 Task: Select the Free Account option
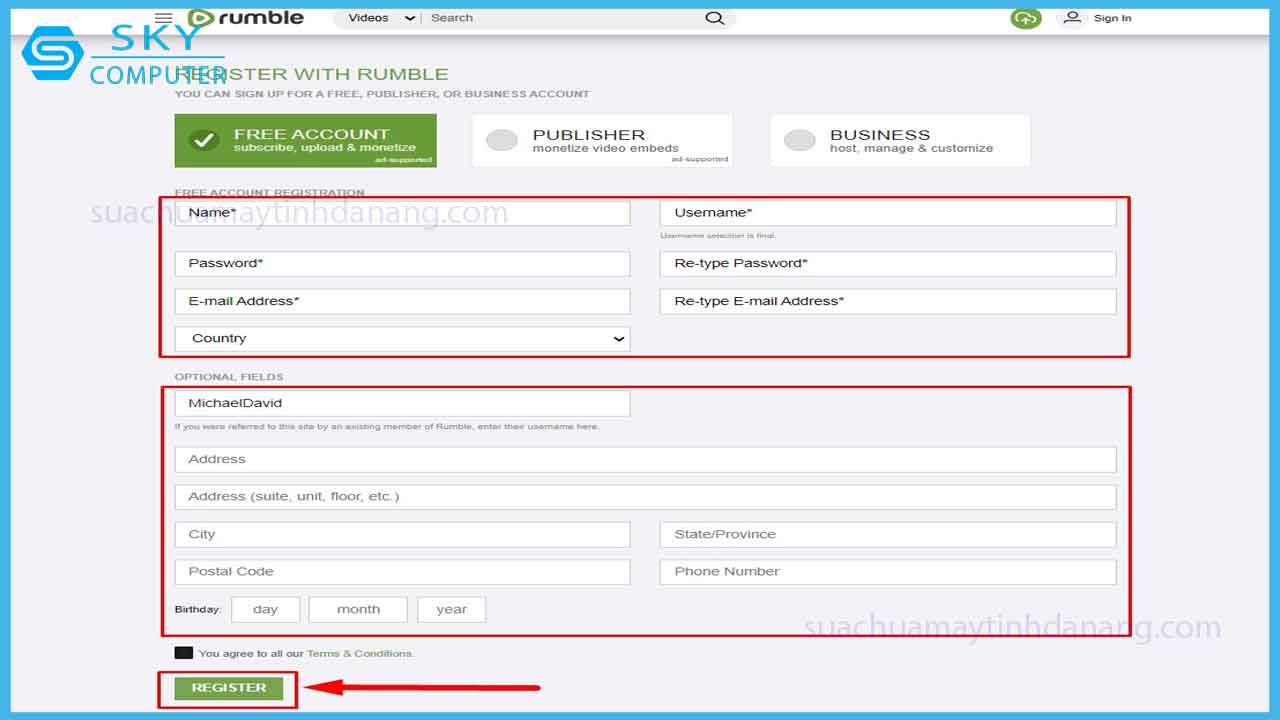tap(306, 140)
